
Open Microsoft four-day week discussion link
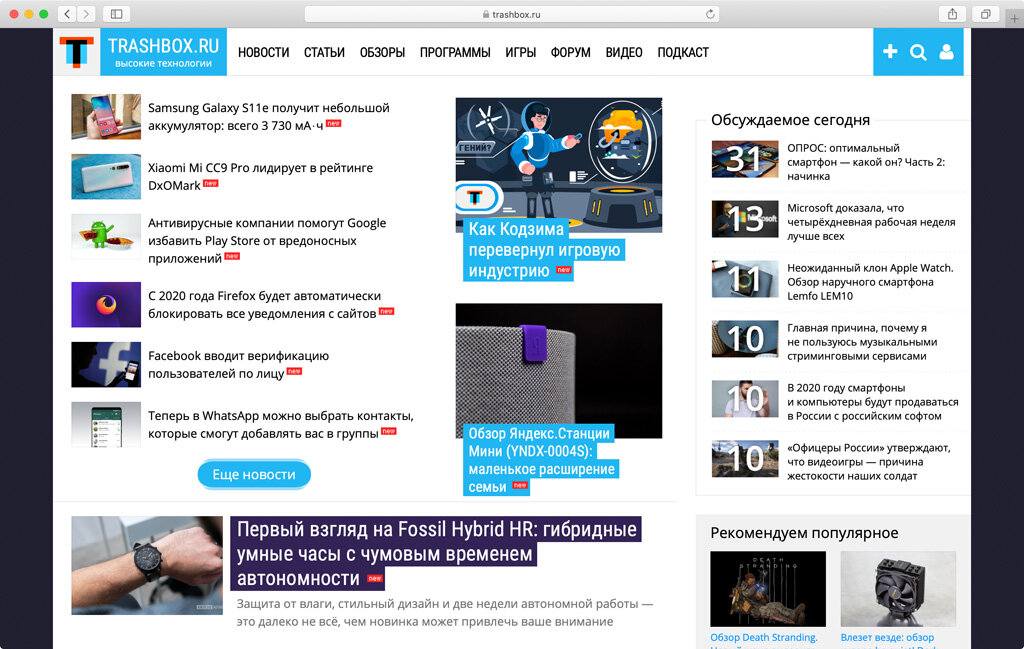click(x=871, y=222)
